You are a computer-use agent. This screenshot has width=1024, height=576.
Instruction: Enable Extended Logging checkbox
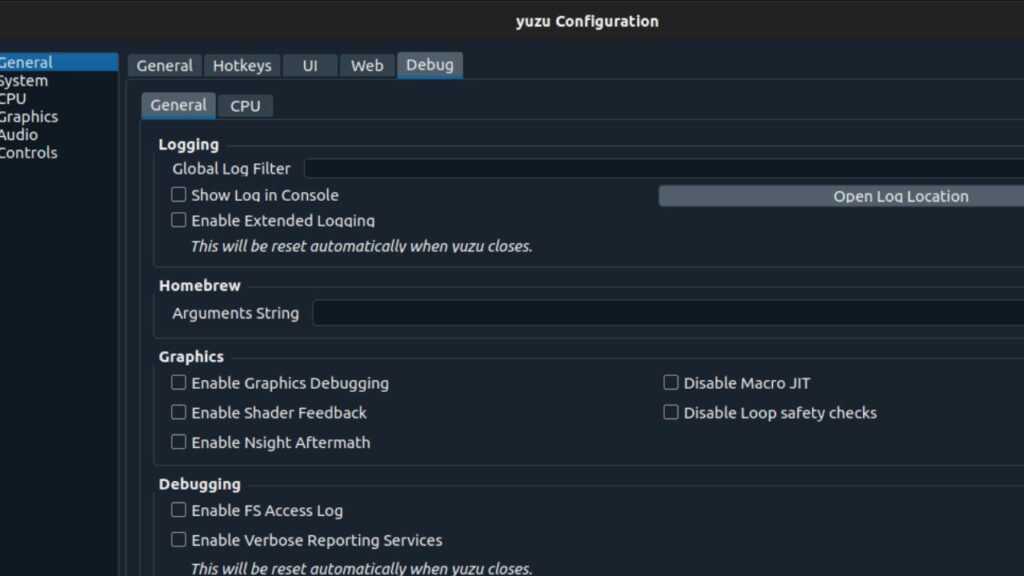coord(178,220)
